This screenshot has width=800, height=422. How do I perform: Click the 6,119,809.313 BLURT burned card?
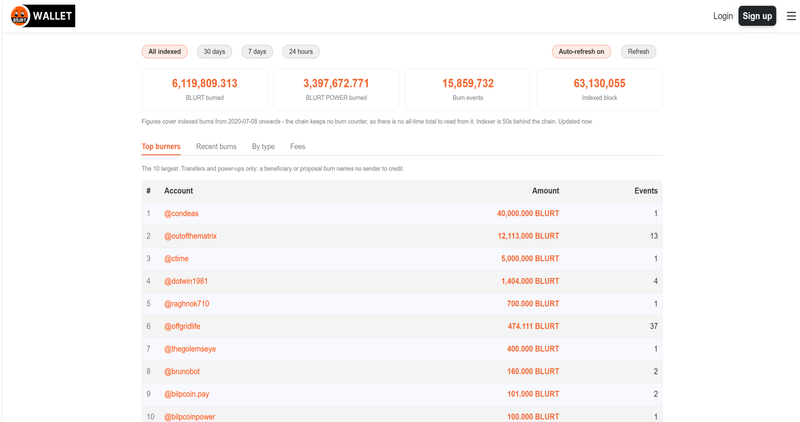pyautogui.click(x=205, y=89)
